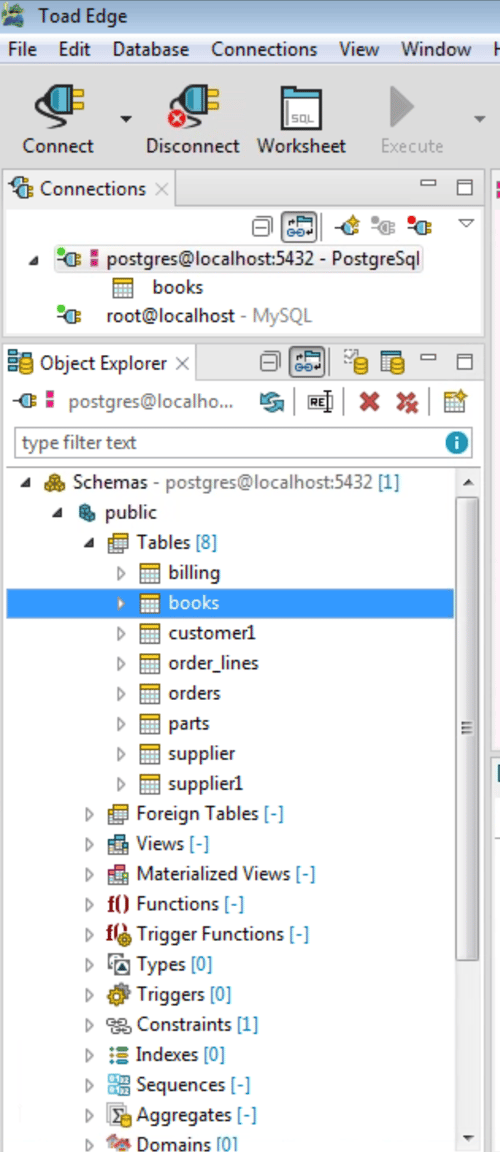Collapse the Schemas node
Screen dimensions: 500x1152
click(26, 483)
